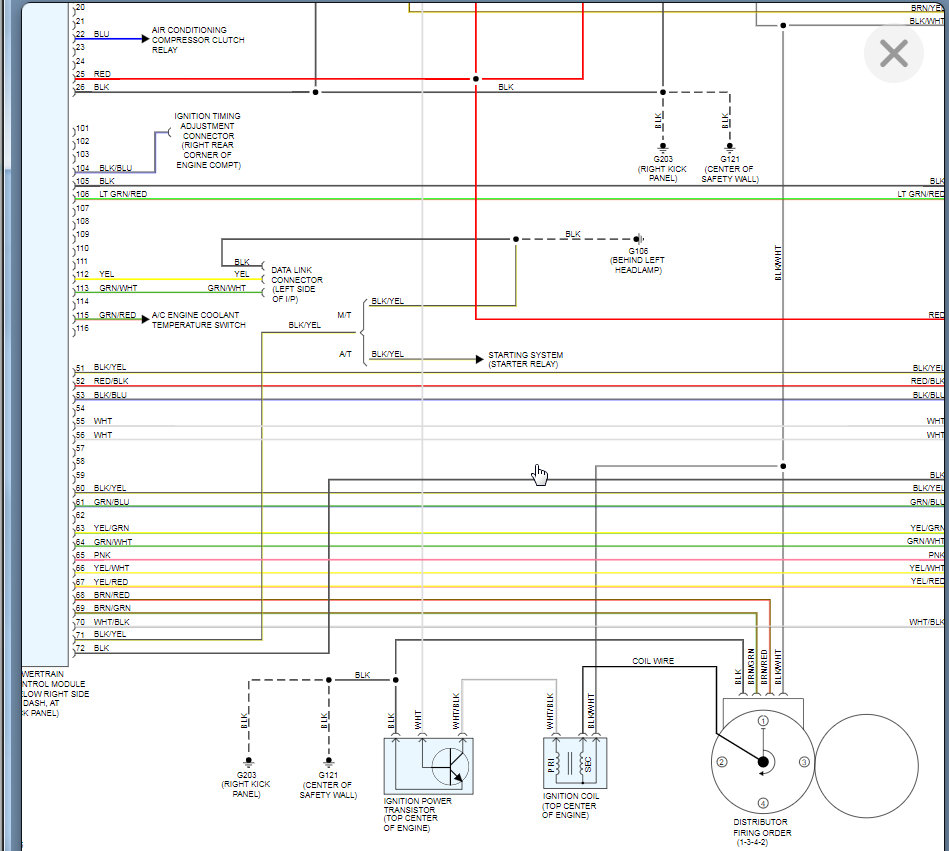The width and height of the screenshot is (949, 851).
Task: Select 'A/C ENGINE COOLANT TEMPERATURE SWITCH' text
Action: click(x=199, y=320)
